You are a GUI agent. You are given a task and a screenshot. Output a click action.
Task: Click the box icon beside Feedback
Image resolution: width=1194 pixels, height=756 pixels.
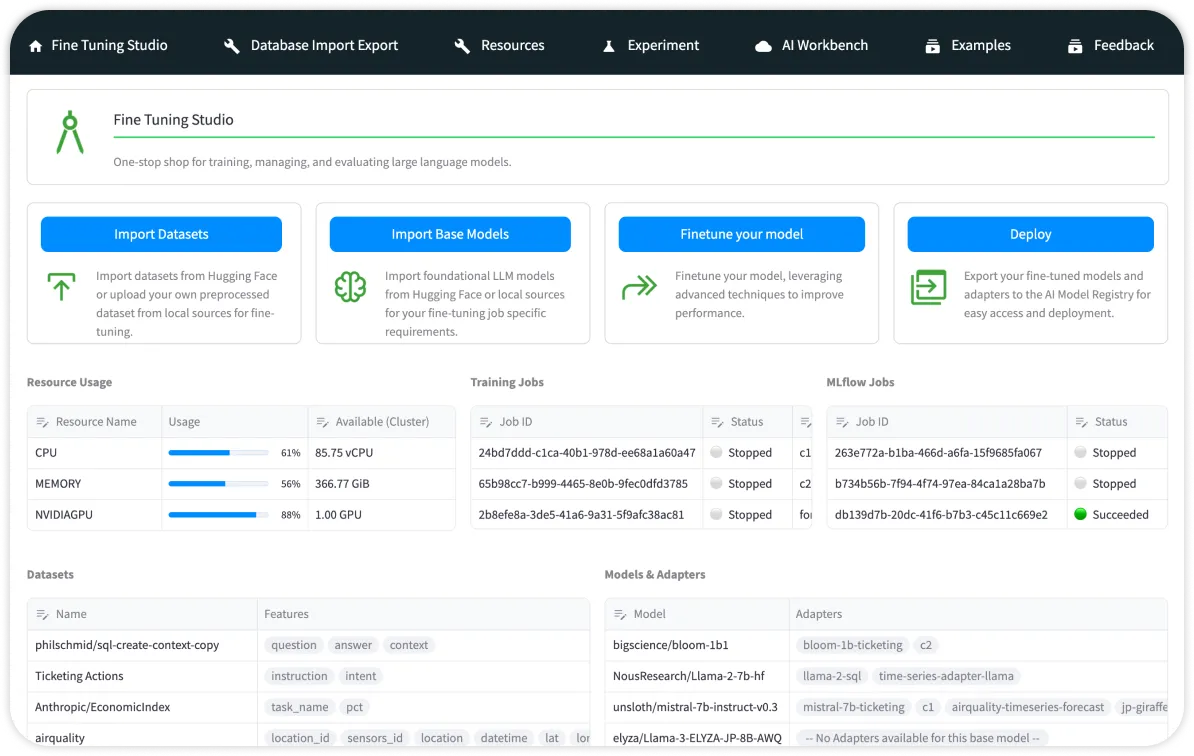pyautogui.click(x=1074, y=46)
